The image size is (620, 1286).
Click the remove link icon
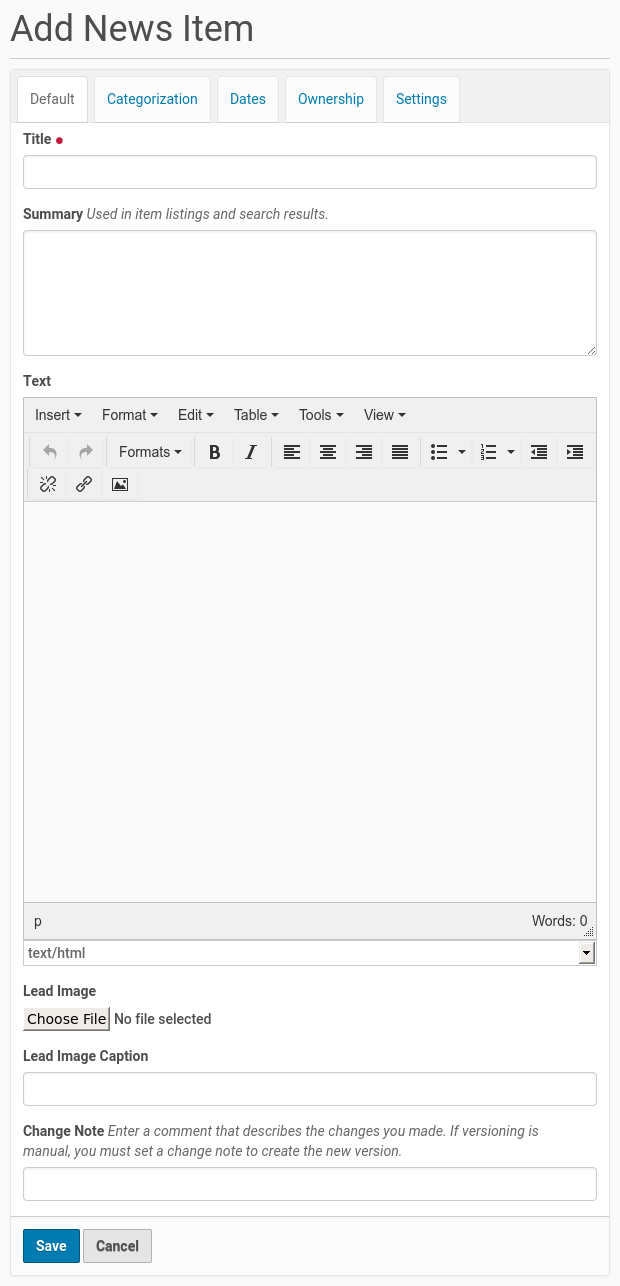[x=48, y=485]
